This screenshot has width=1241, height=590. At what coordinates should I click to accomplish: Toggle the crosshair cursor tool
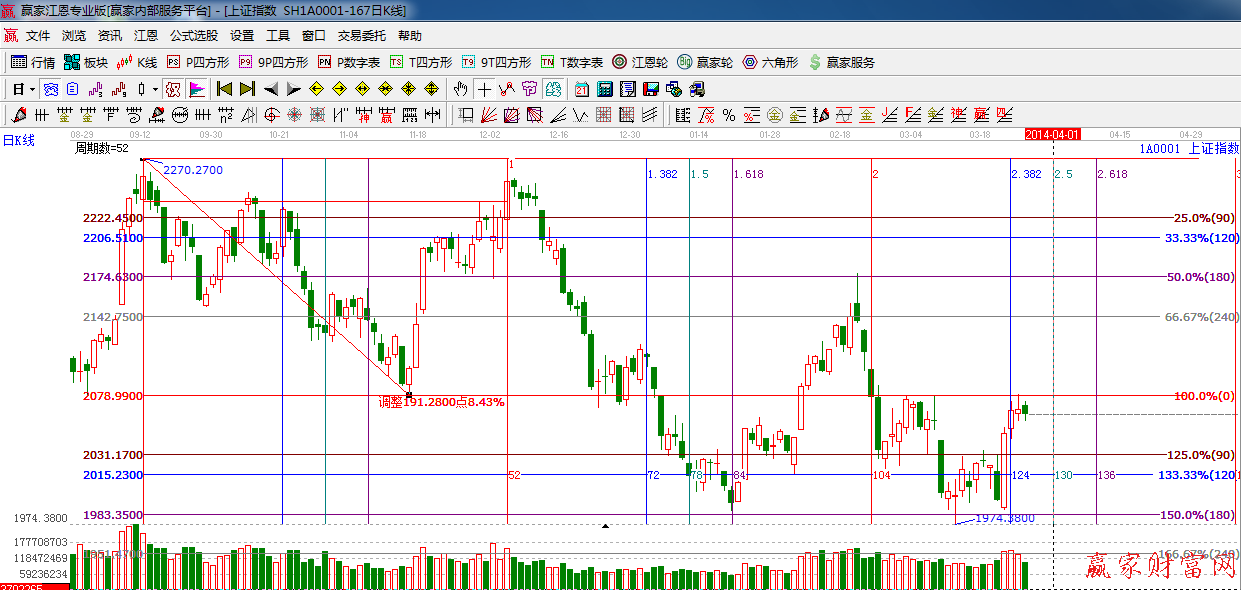coord(484,89)
